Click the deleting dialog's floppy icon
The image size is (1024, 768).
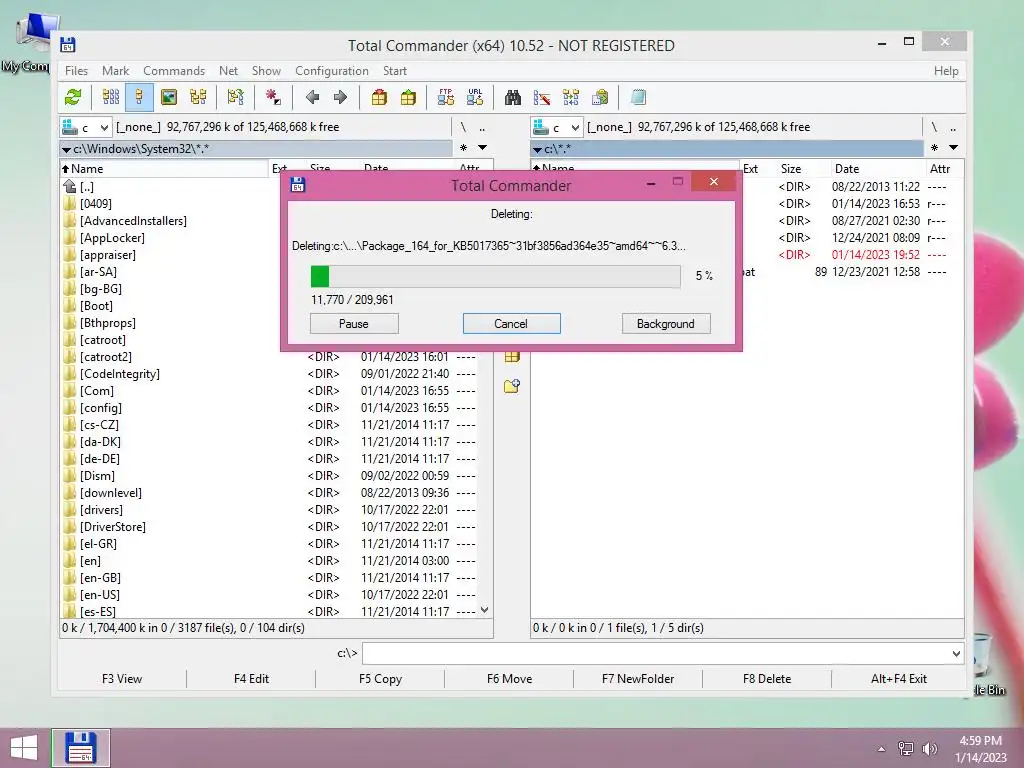tap(298, 185)
